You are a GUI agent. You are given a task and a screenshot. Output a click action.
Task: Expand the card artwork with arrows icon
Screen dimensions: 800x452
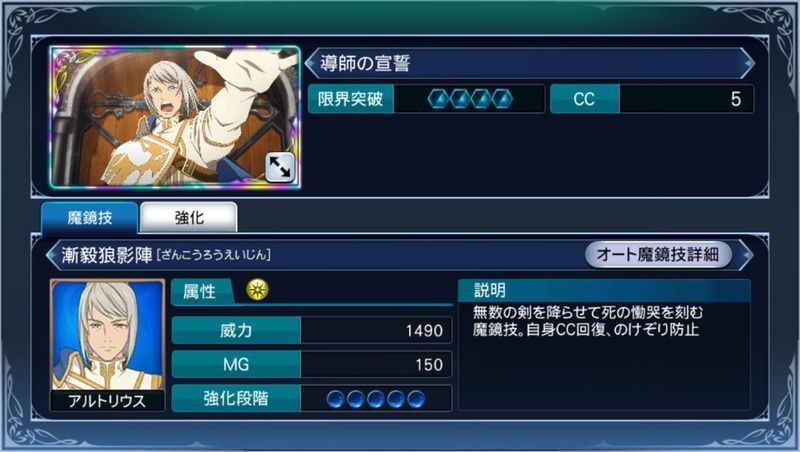click(x=280, y=167)
